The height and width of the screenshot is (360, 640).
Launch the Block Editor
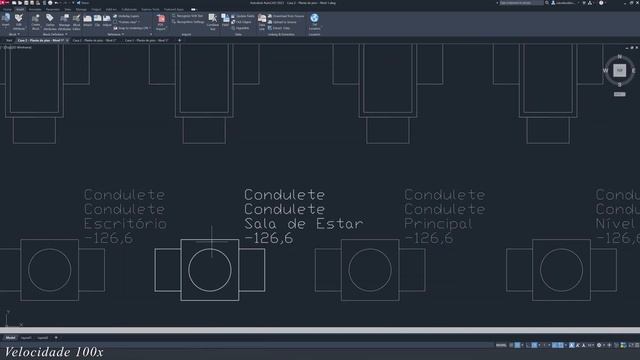76,22
